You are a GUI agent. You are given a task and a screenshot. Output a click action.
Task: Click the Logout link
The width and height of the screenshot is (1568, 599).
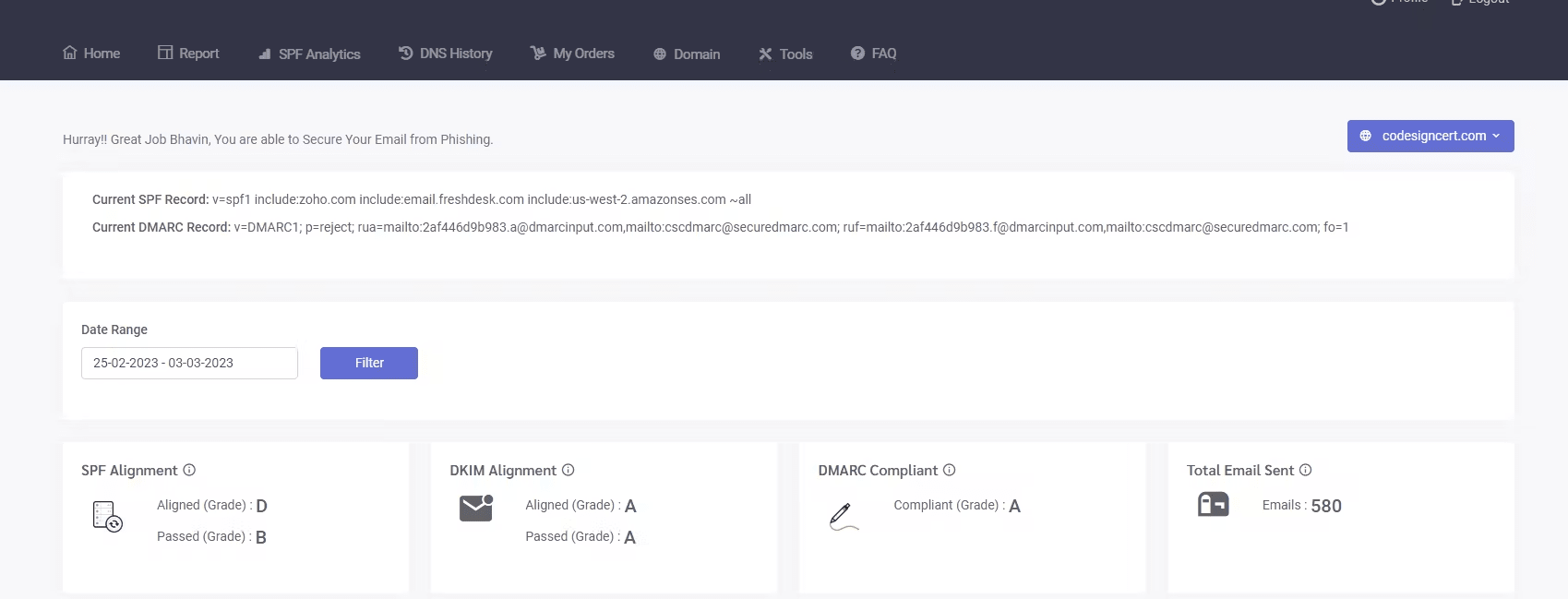point(1480,2)
